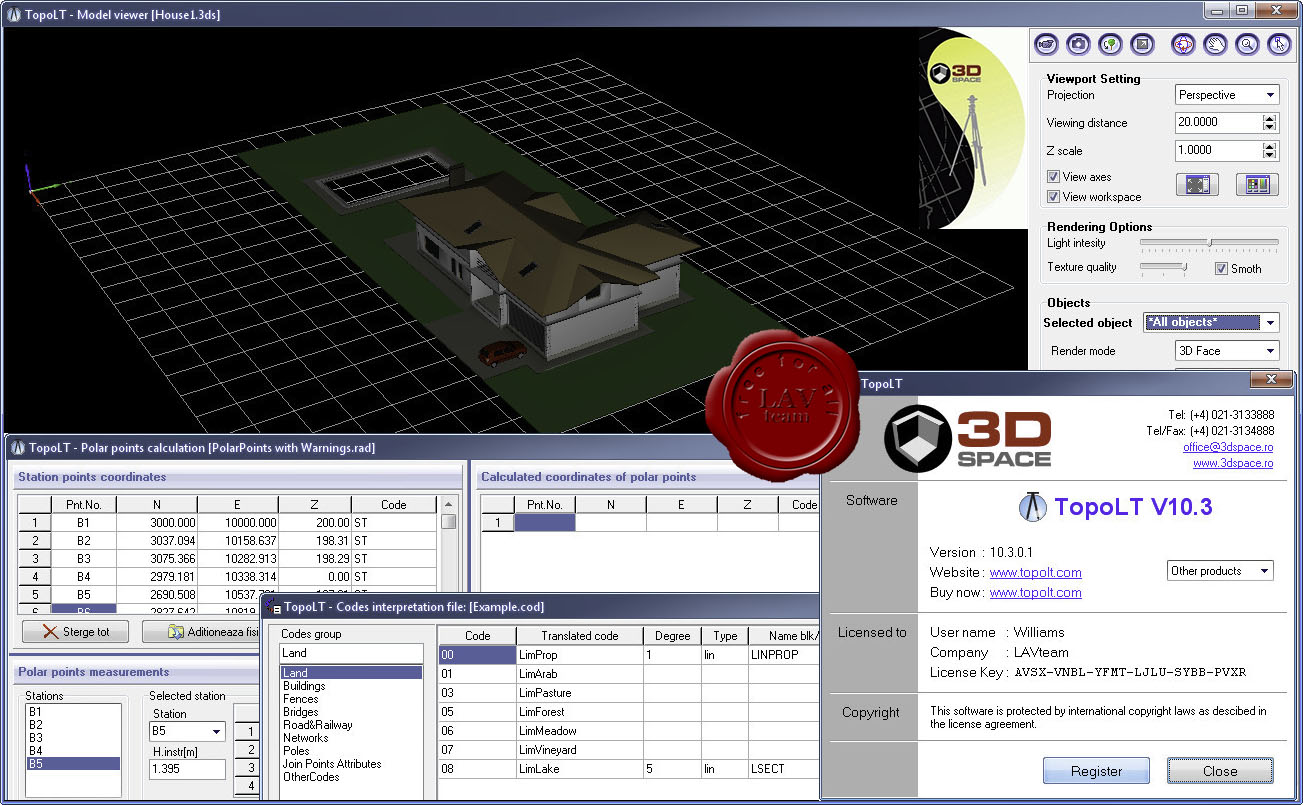Open the www.topolt.com Website link
Image resolution: width=1303 pixels, height=805 pixels.
click(1035, 573)
